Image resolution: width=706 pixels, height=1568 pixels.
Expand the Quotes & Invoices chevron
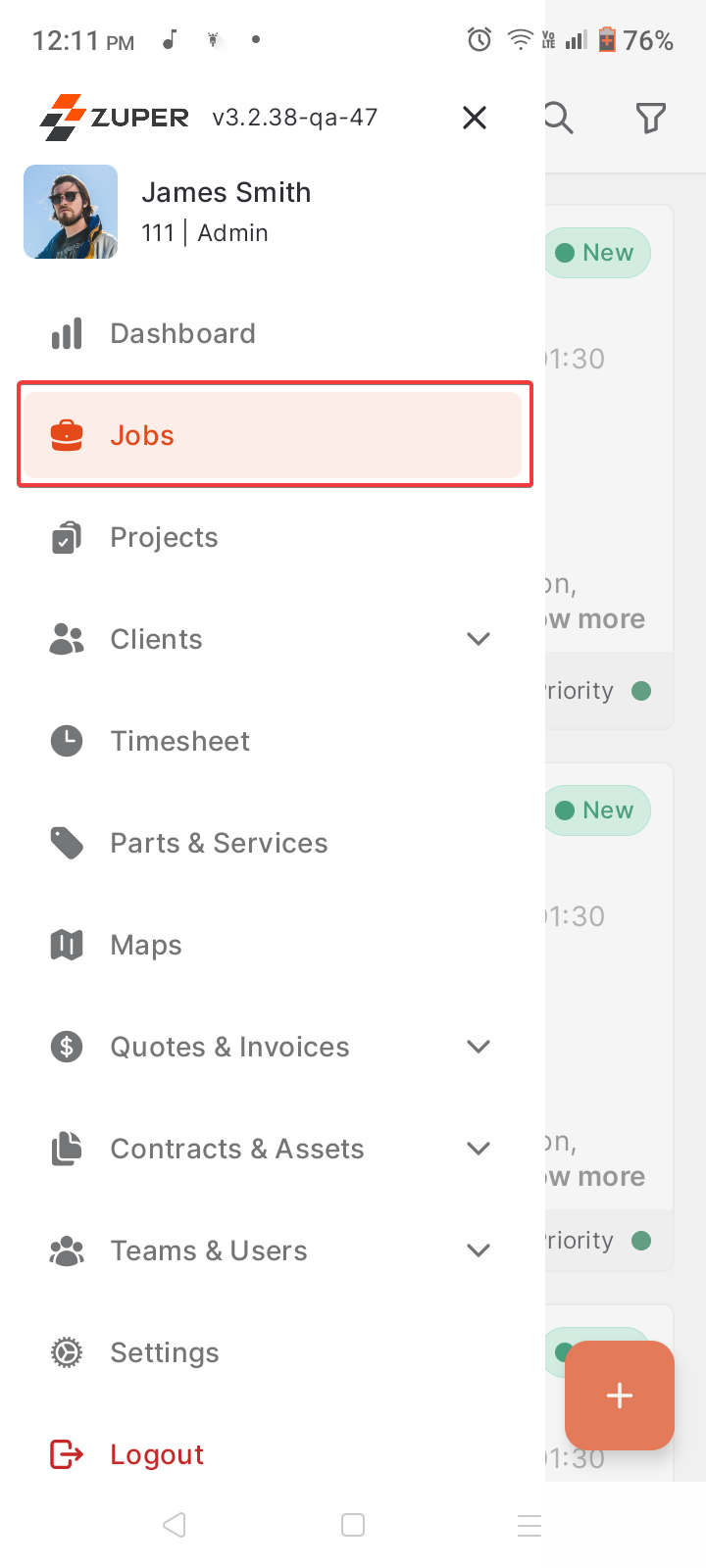point(479,1047)
